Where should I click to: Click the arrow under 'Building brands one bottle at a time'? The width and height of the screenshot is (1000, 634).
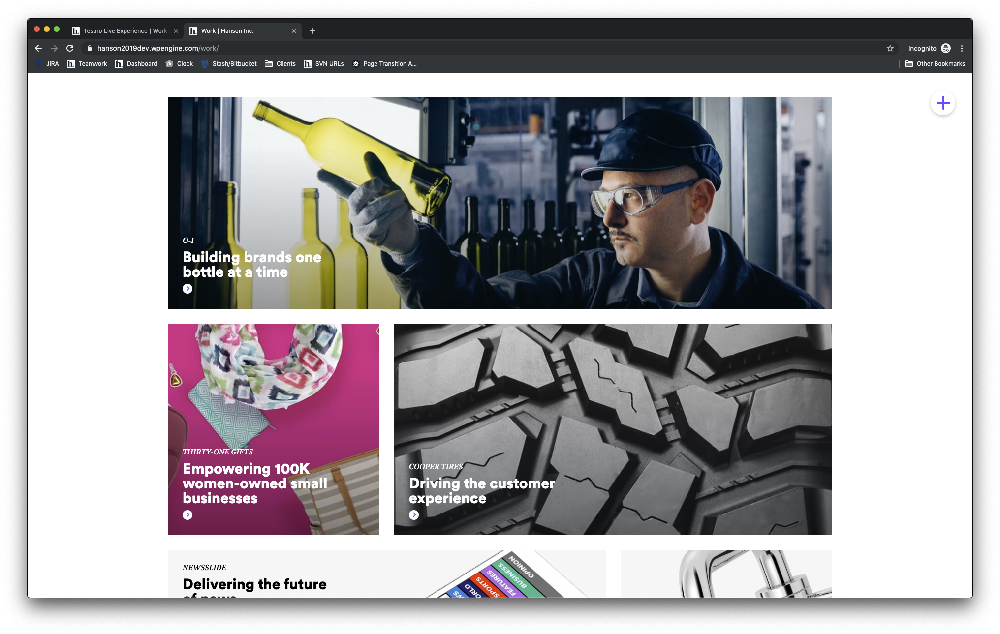[x=188, y=289]
